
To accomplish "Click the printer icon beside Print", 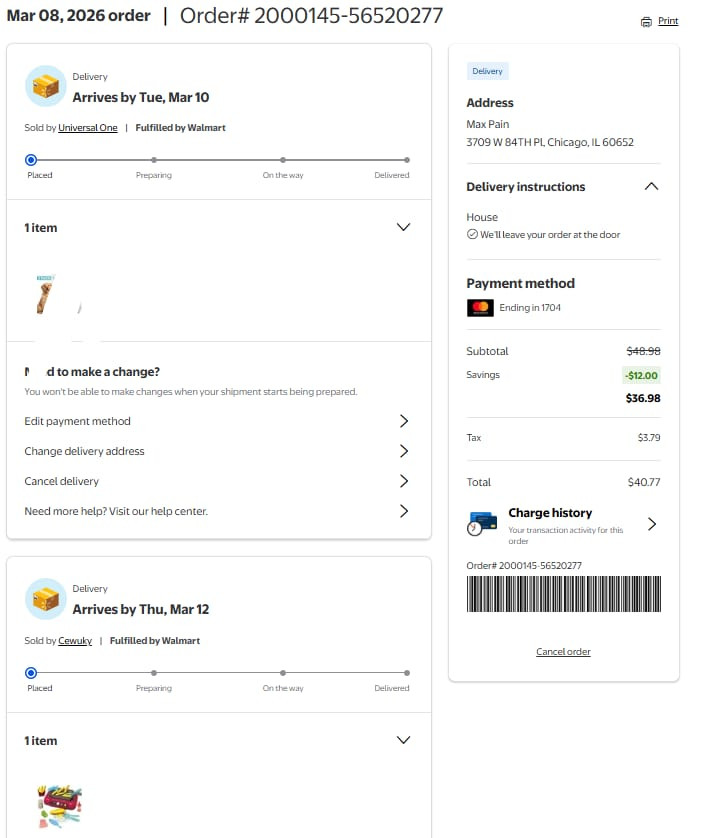I will [x=646, y=22].
